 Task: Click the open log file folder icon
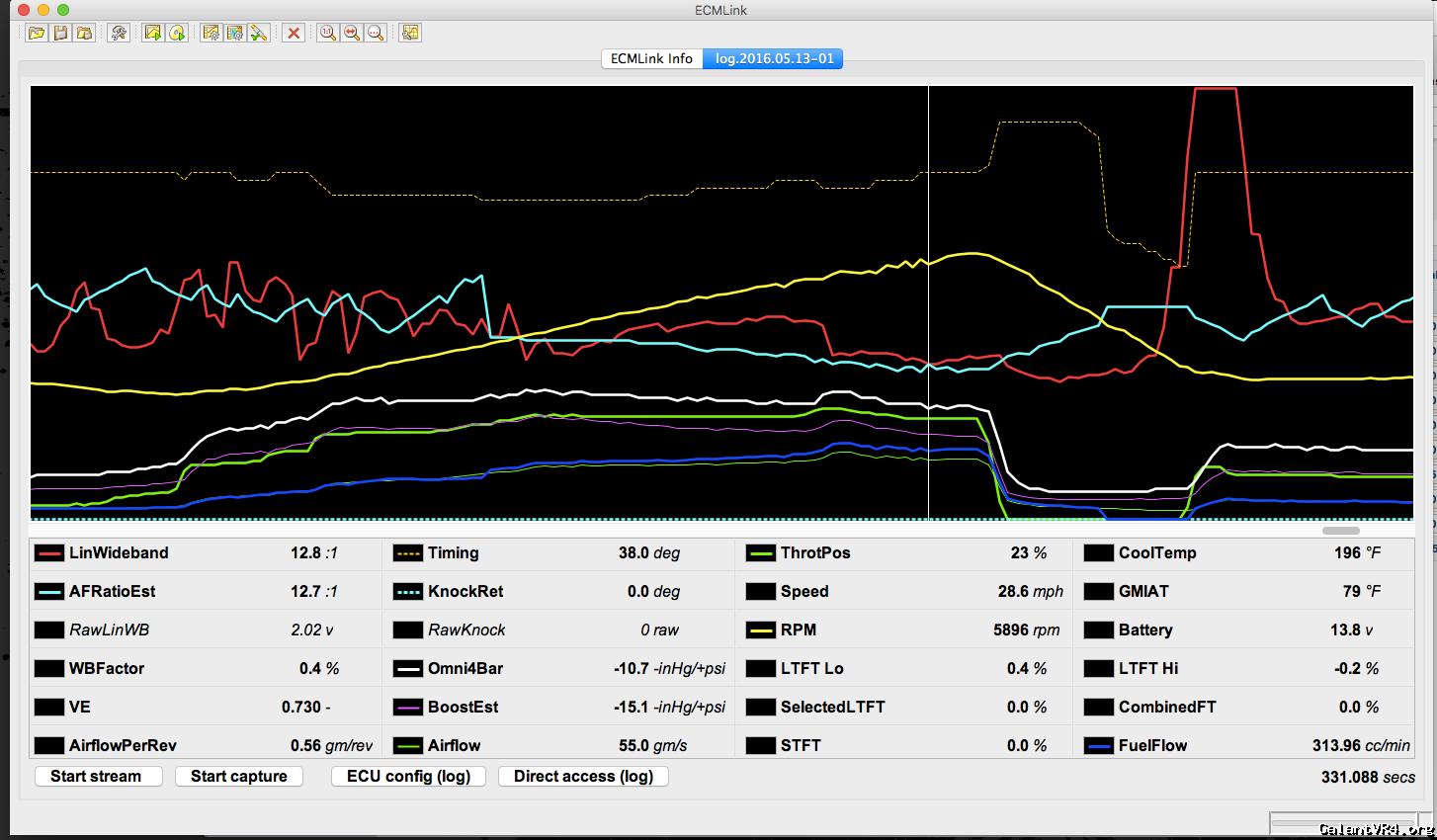(x=37, y=33)
